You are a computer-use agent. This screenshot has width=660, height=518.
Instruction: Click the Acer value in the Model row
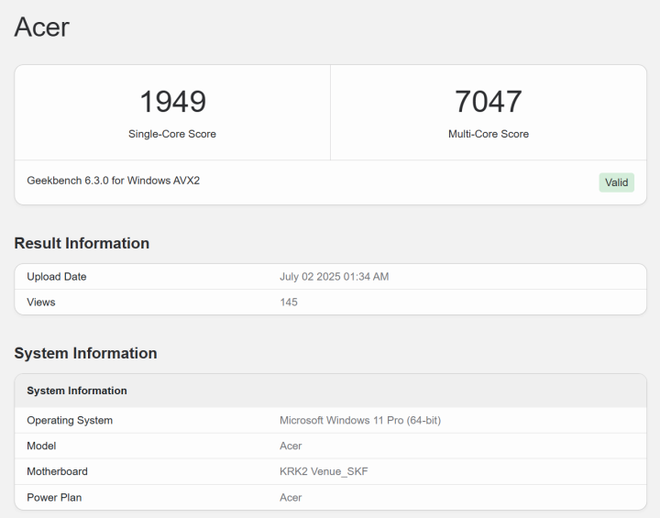pyautogui.click(x=291, y=446)
